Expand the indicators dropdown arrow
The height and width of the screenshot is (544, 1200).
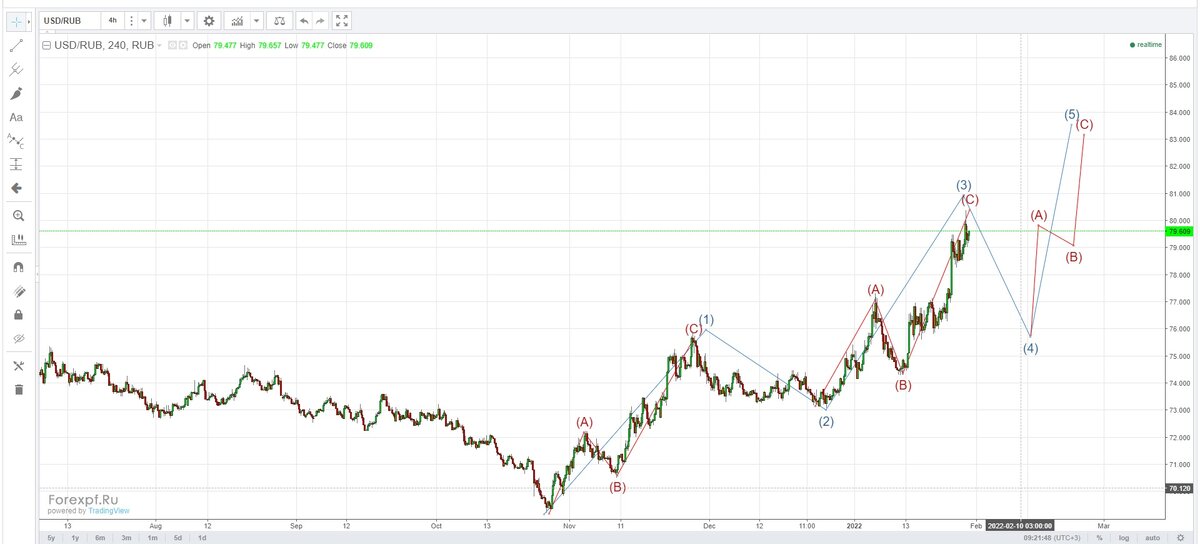(x=257, y=20)
